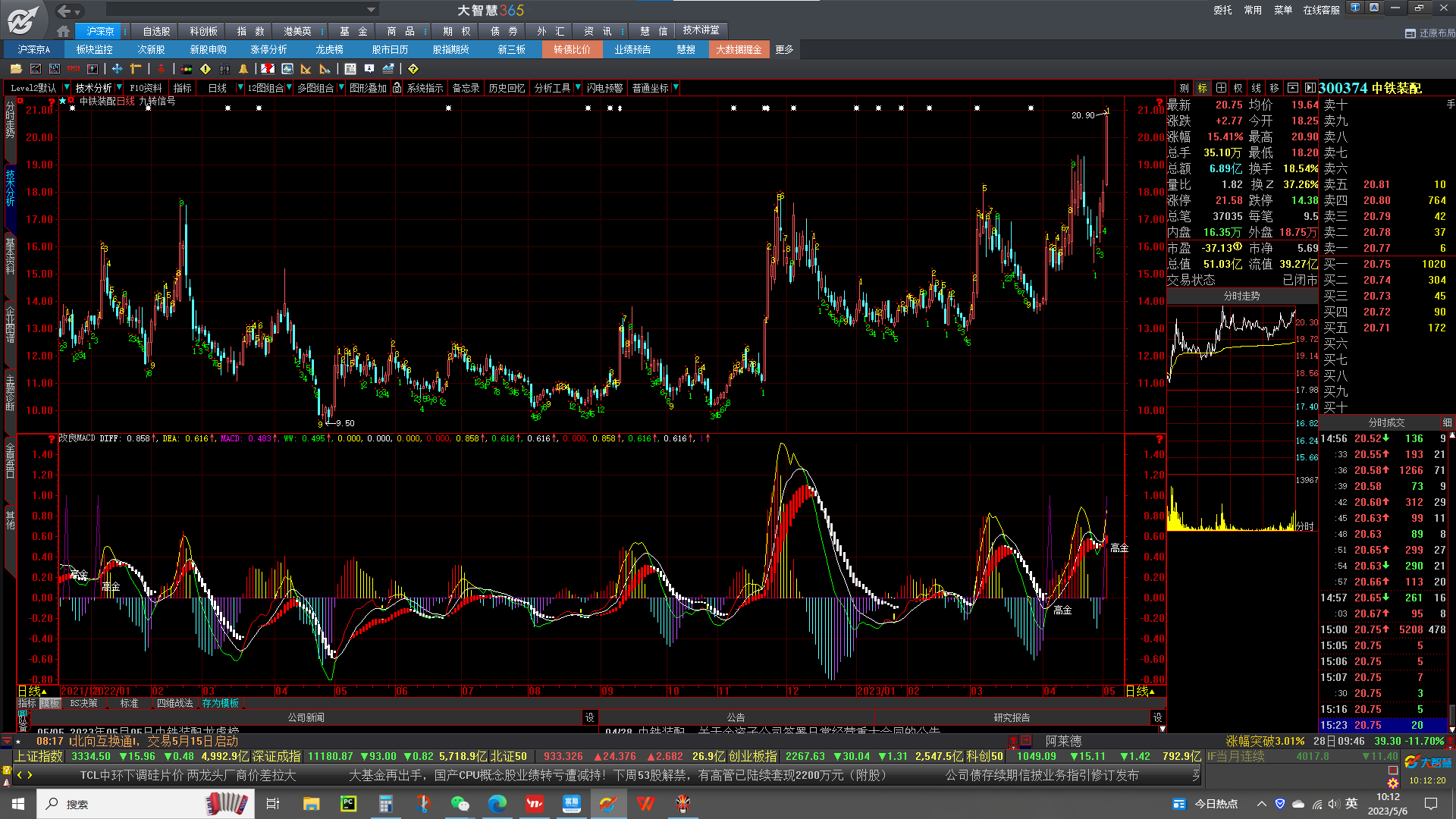Screen dimensions: 1456x819
Task: Toggle the 权 adjustment button
Action: 1238,88
